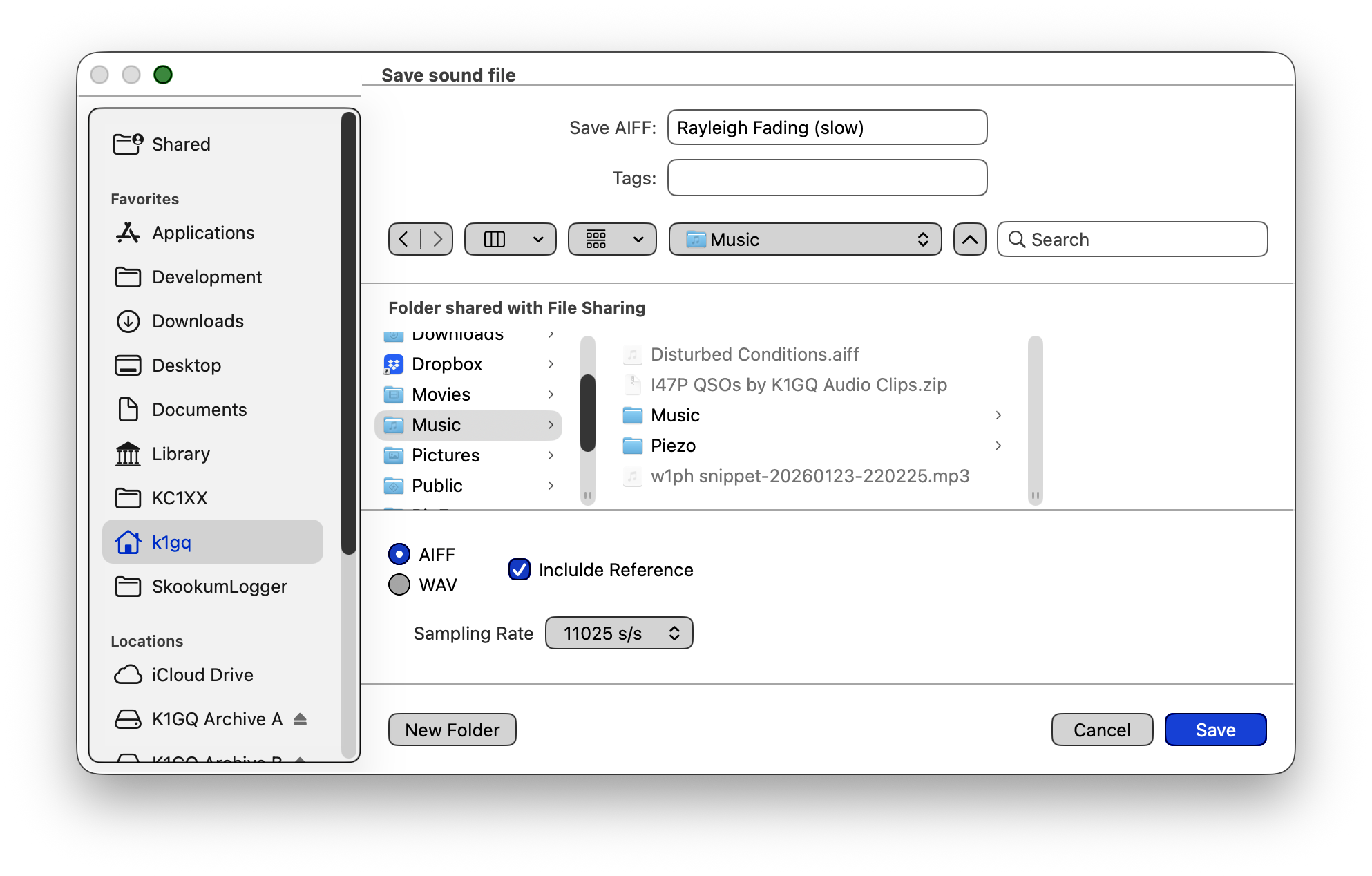The width and height of the screenshot is (1372, 876).
Task: Select the WAV format radio button
Action: click(x=399, y=584)
